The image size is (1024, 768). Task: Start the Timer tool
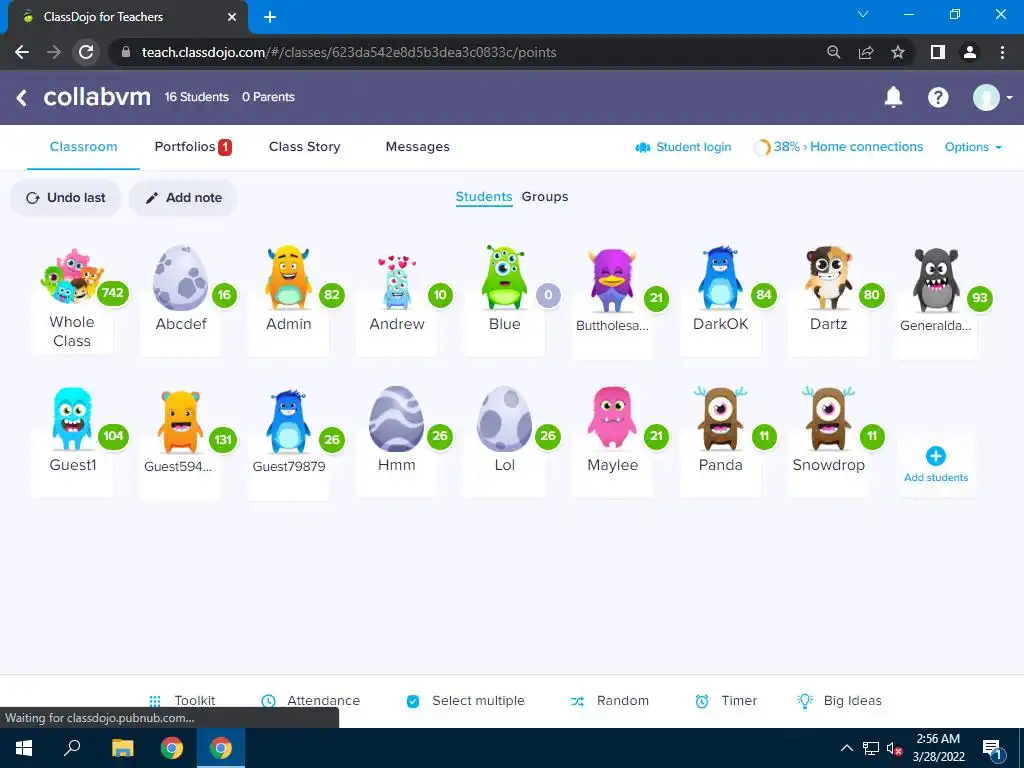coord(726,701)
